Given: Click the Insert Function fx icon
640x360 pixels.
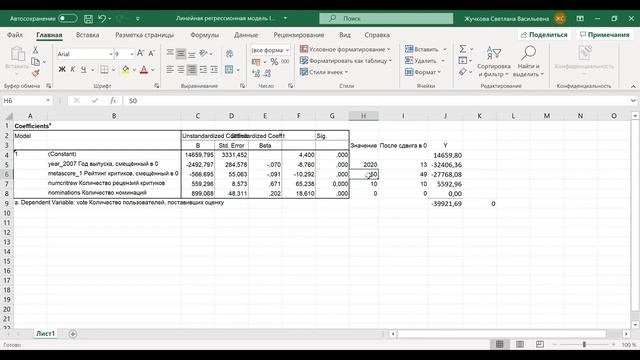Looking at the screenshot, I should point(113,101).
